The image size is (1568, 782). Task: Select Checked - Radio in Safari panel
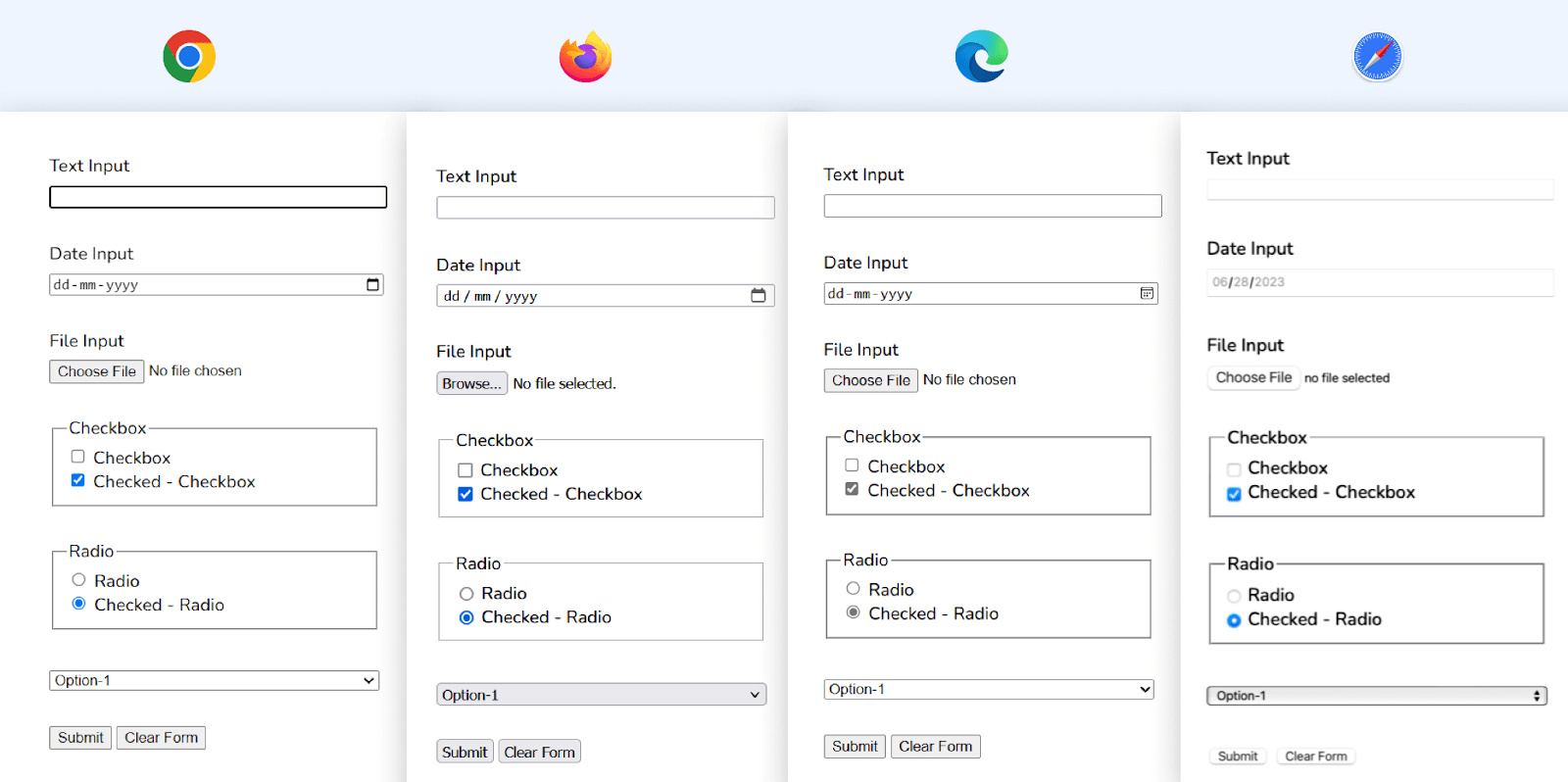[1234, 620]
